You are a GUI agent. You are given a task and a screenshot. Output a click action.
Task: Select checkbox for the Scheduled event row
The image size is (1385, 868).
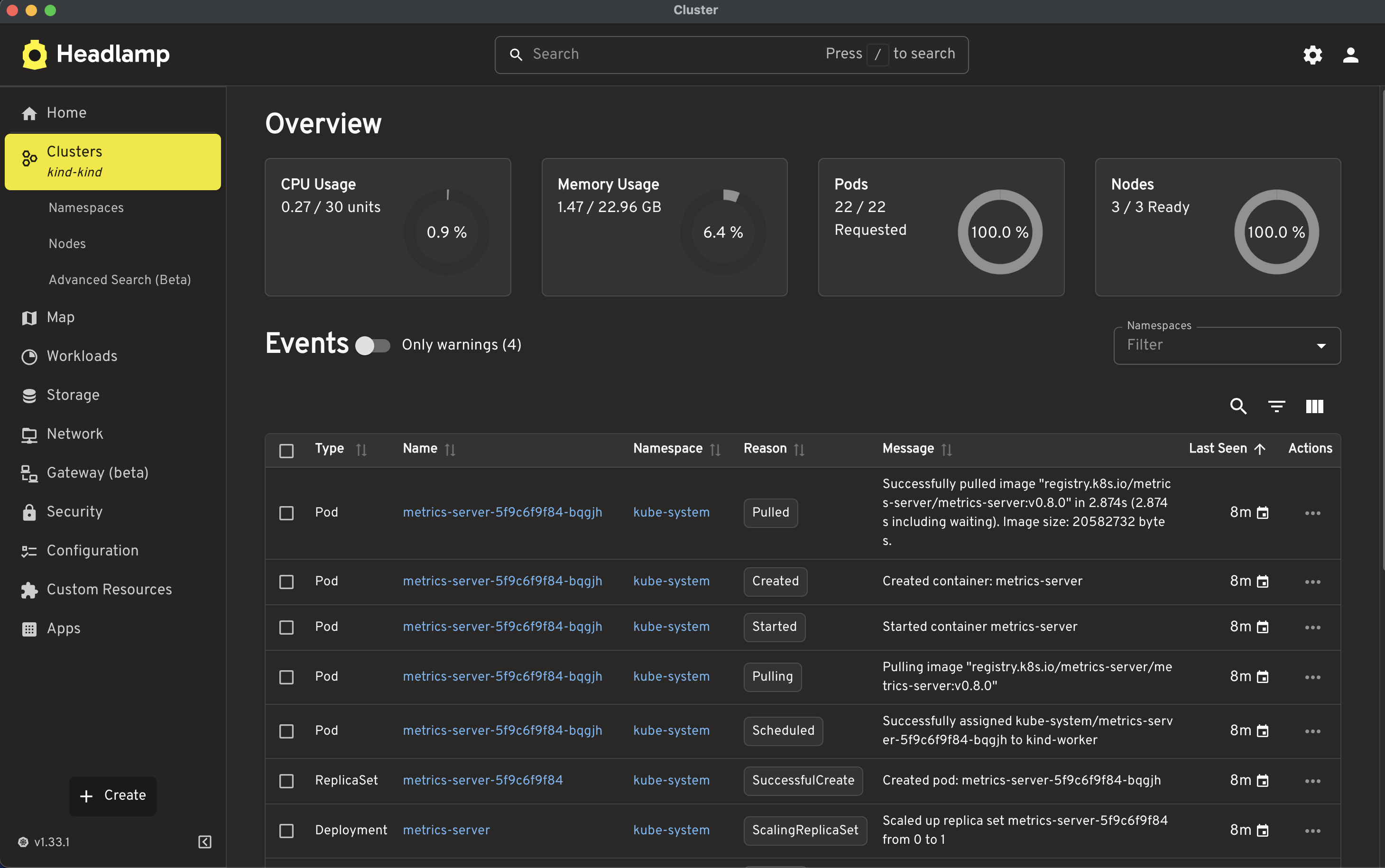[x=286, y=731]
